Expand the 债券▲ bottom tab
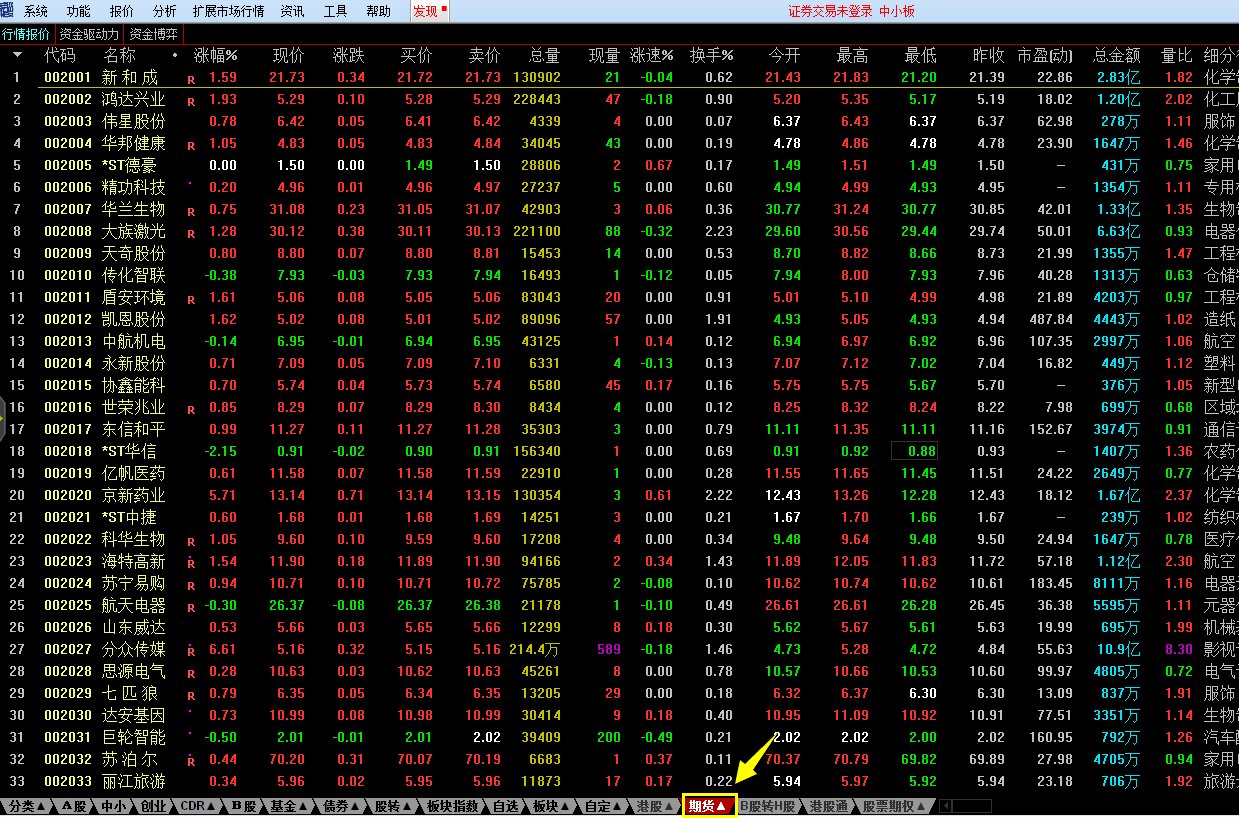 coord(342,806)
